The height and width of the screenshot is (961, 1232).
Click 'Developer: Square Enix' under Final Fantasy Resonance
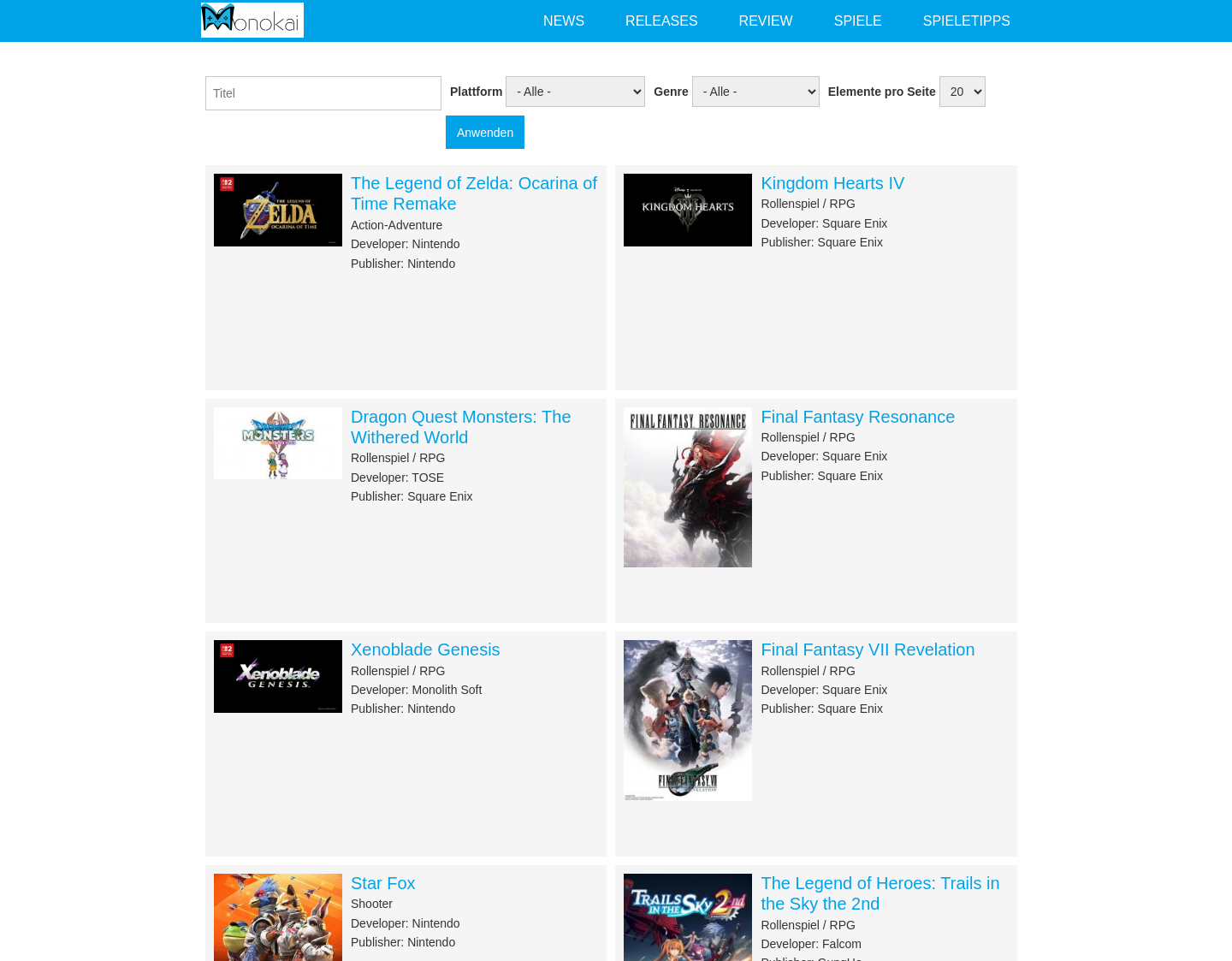tap(824, 456)
